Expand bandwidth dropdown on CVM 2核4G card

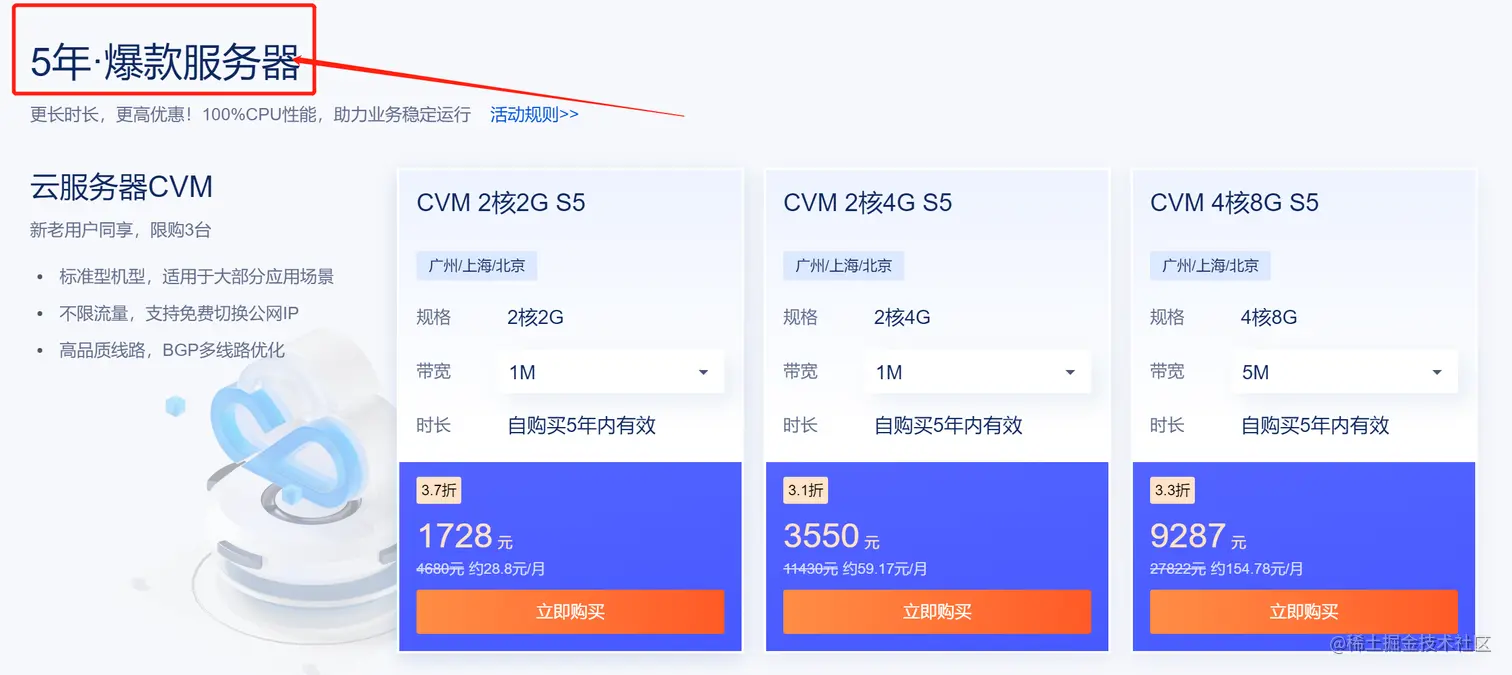tap(977, 372)
